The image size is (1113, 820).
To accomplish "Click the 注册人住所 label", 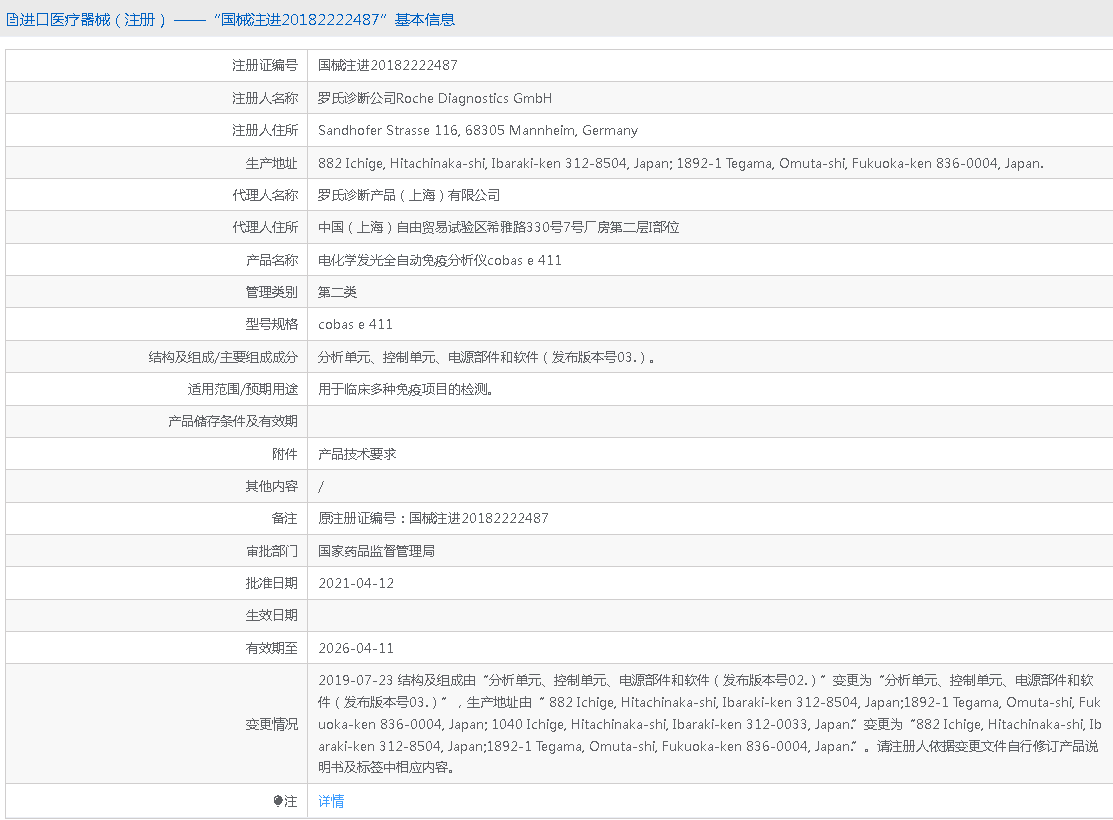I will click(x=265, y=131).
